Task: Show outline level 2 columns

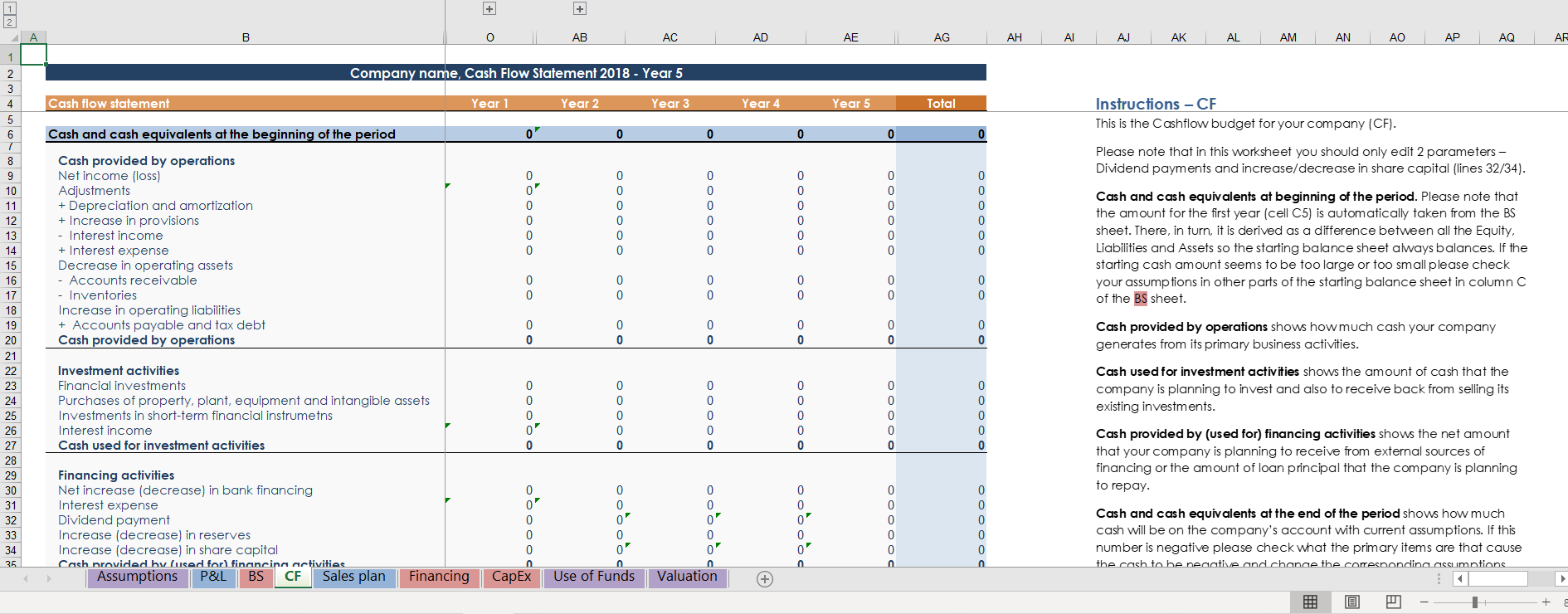Action: tap(10, 22)
